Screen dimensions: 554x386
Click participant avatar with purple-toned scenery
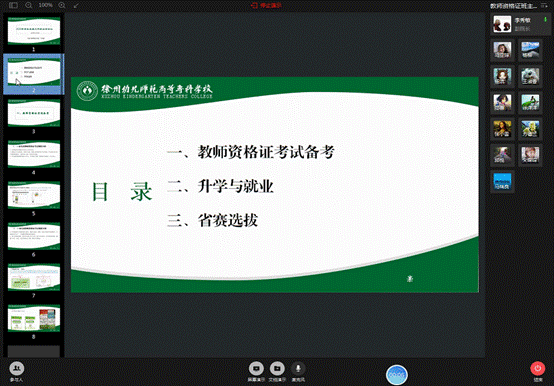click(x=502, y=155)
